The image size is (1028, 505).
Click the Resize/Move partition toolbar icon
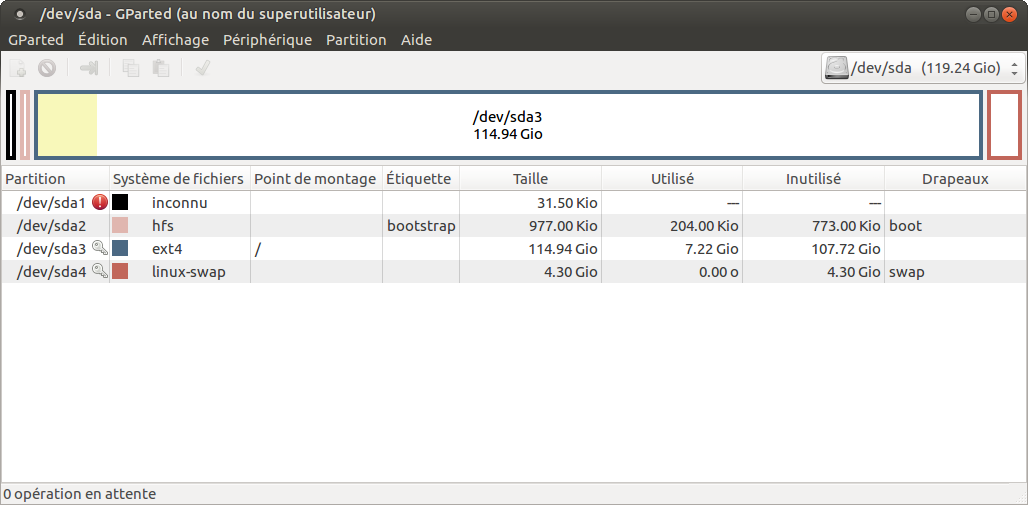click(x=89, y=68)
